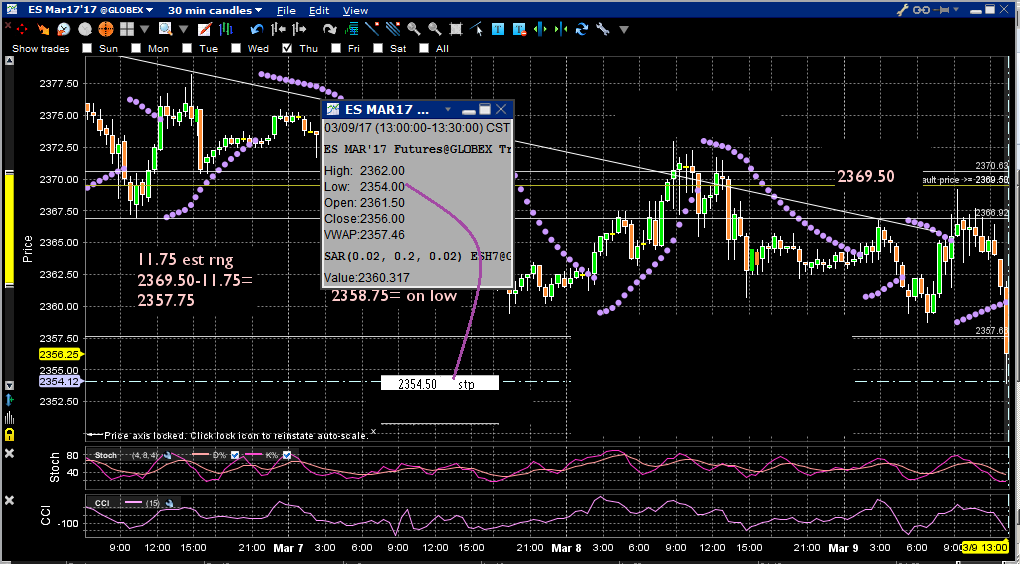1020x564 pixels.
Task: Select the single trendline drawing tool
Action: (x=372, y=29)
